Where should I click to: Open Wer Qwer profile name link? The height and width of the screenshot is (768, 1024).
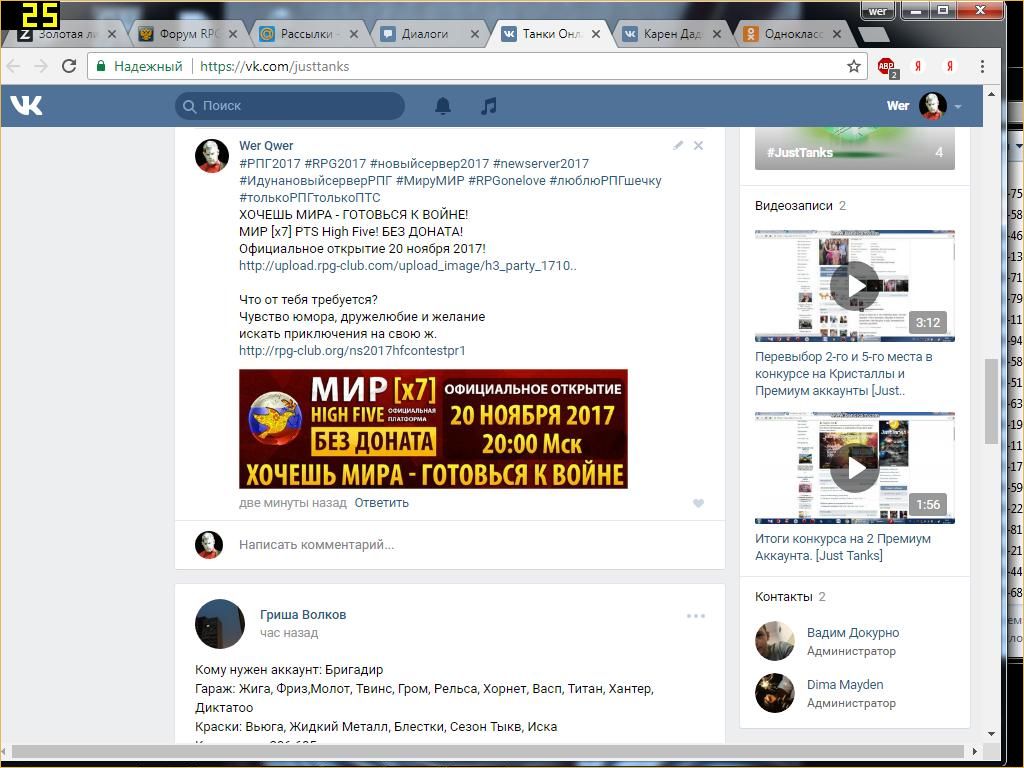point(266,146)
